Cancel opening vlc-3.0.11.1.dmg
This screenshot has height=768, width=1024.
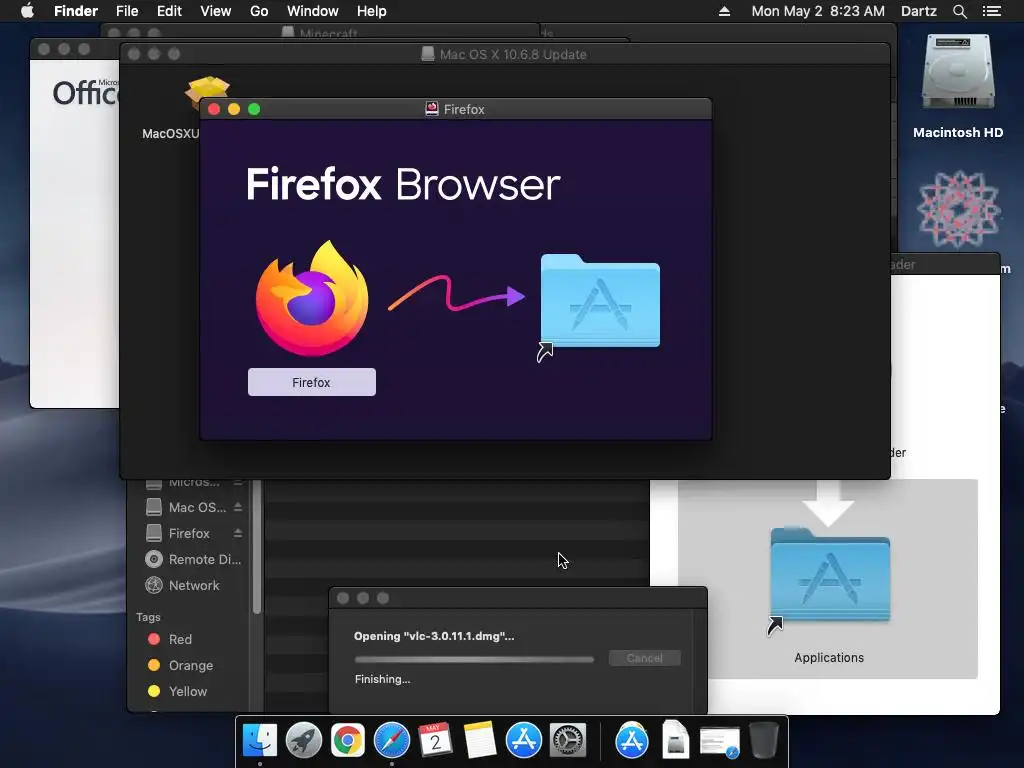coord(645,658)
